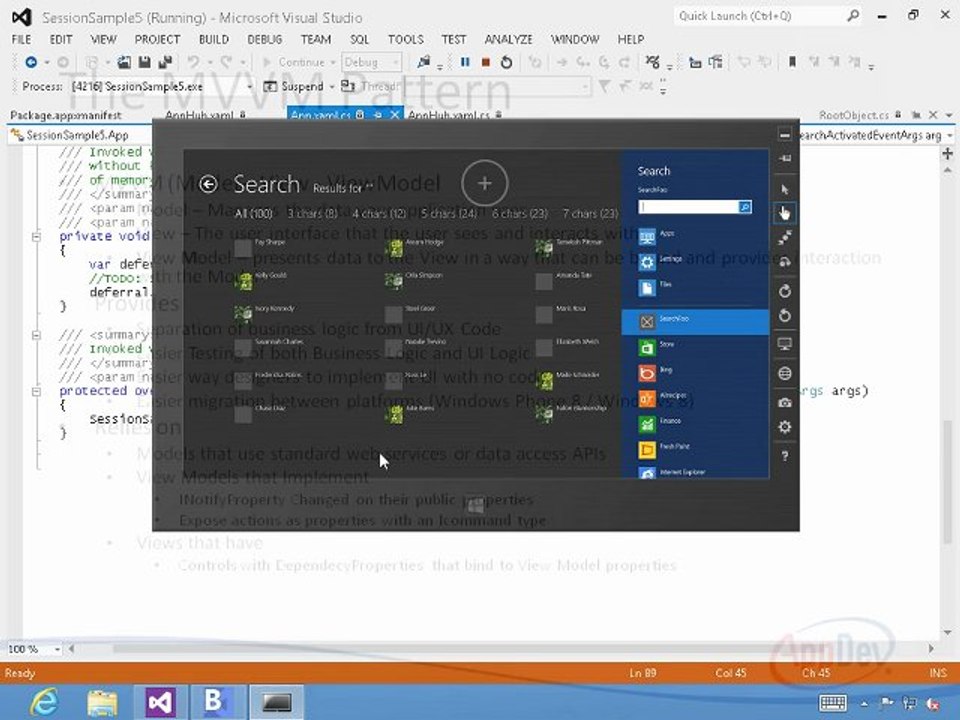Image resolution: width=960 pixels, height=720 pixels.
Task: Click the search magnifier in charm
Action: coord(745,208)
